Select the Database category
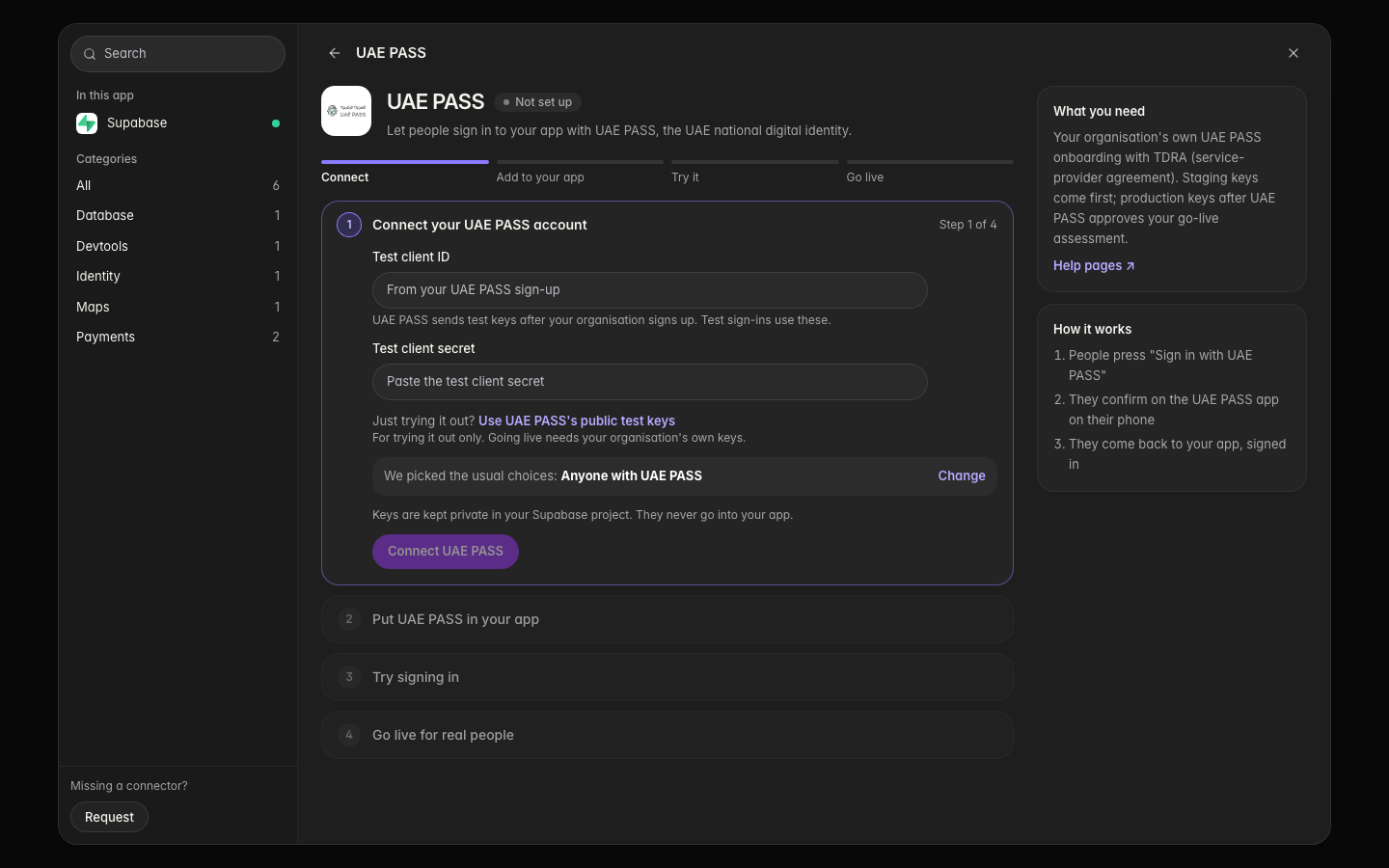1389x868 pixels. [x=177, y=215]
